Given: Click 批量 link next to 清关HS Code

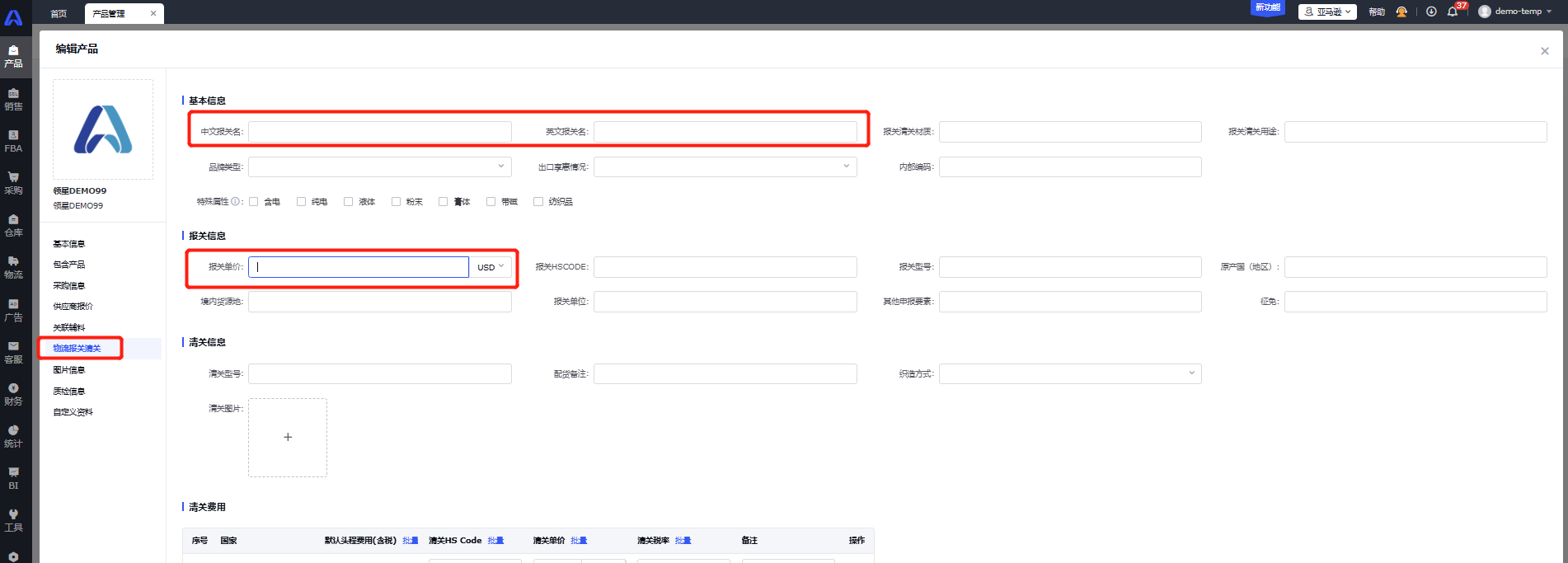Looking at the screenshot, I should click(495, 541).
